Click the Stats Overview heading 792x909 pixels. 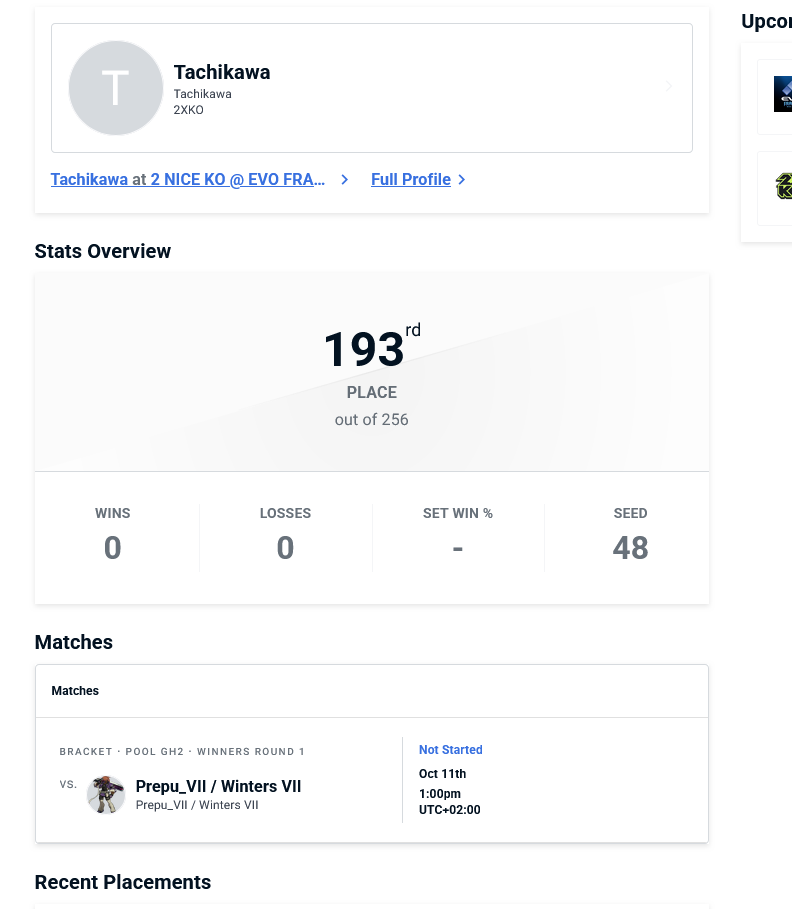pos(103,251)
